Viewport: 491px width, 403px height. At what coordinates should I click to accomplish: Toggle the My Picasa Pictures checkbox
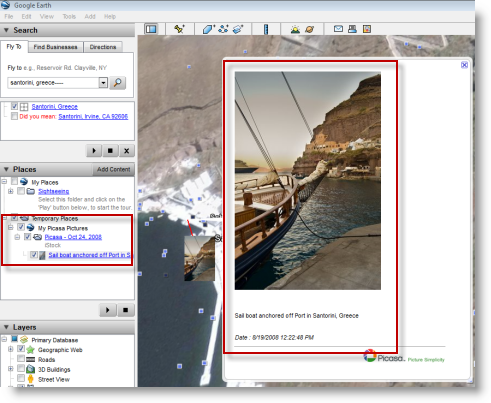(21, 227)
